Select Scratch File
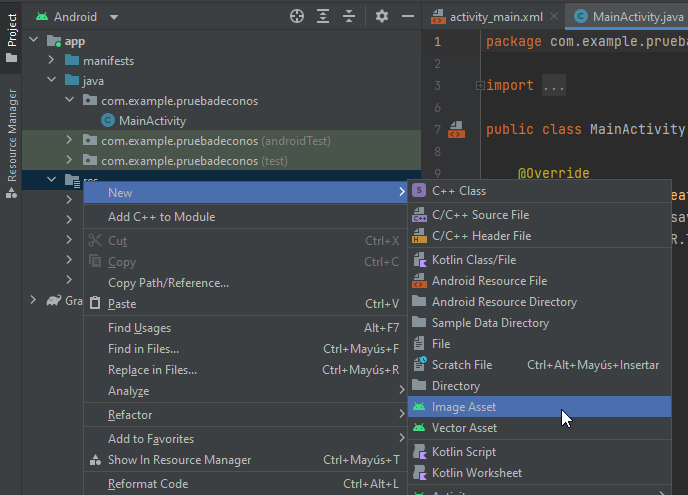Image resolution: width=688 pixels, height=495 pixels. point(540,365)
